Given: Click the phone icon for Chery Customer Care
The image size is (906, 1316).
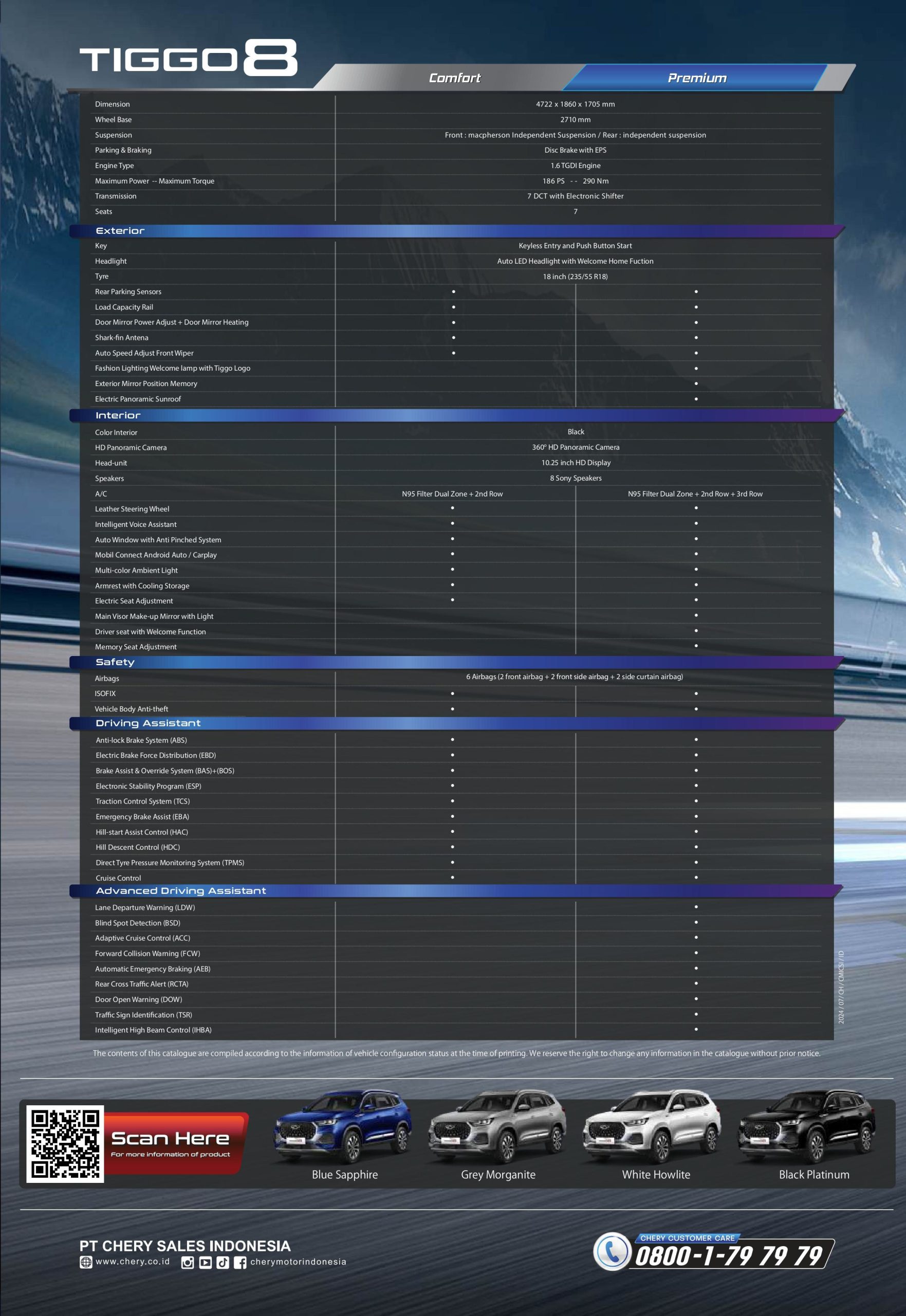Looking at the screenshot, I should 612,1251.
